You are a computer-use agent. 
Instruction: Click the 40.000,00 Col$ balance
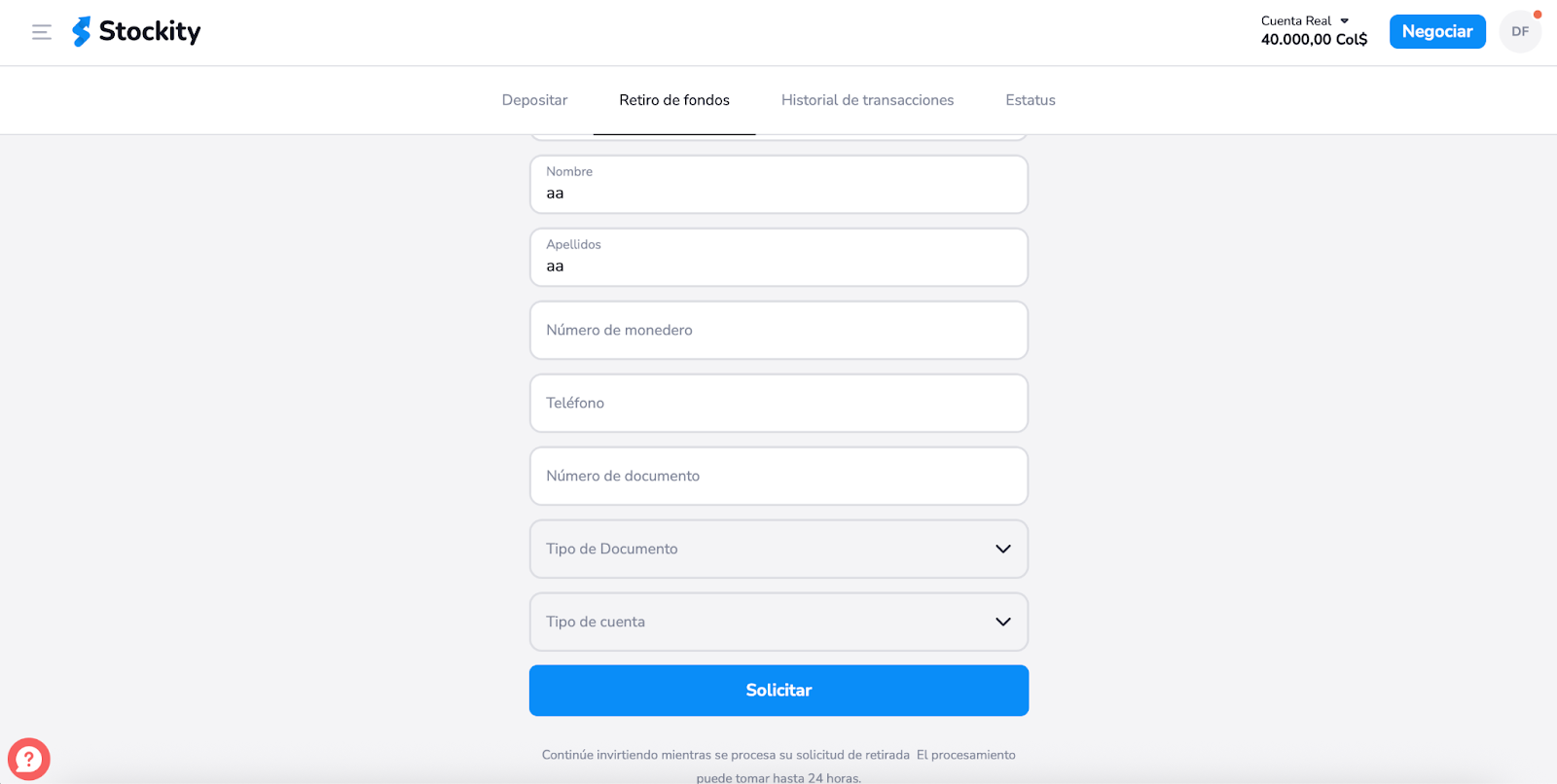(1314, 40)
